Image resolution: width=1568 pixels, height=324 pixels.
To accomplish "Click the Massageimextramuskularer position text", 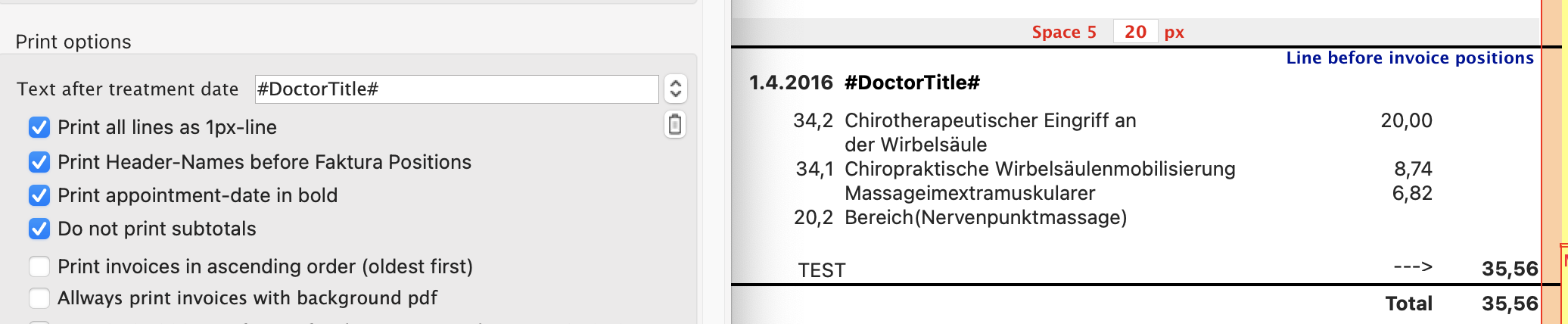I will tap(969, 193).
